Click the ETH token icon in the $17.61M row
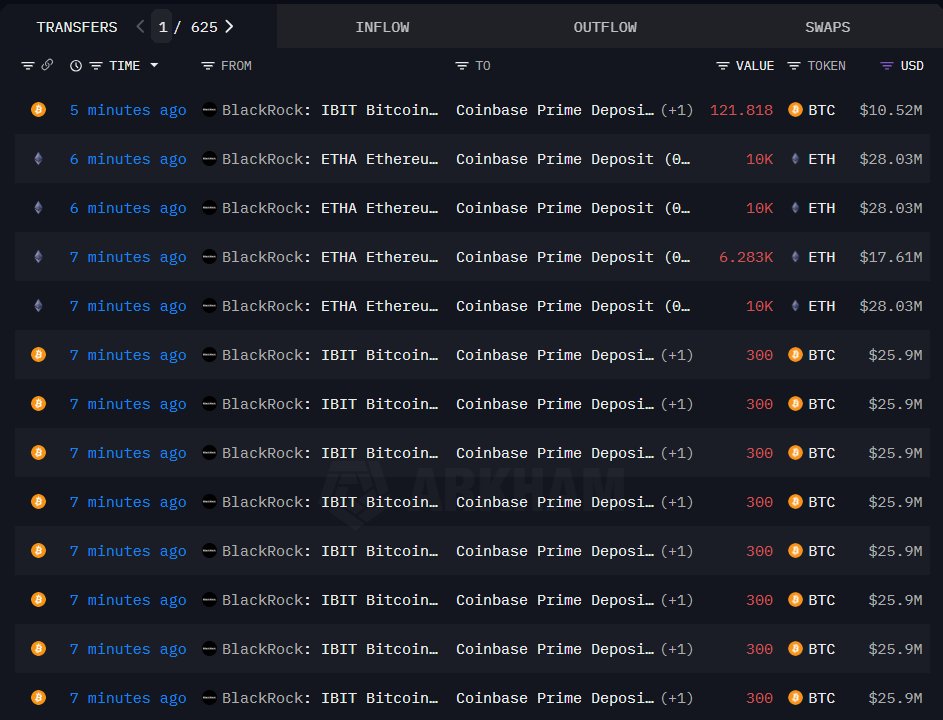This screenshot has height=720, width=943. (x=795, y=257)
